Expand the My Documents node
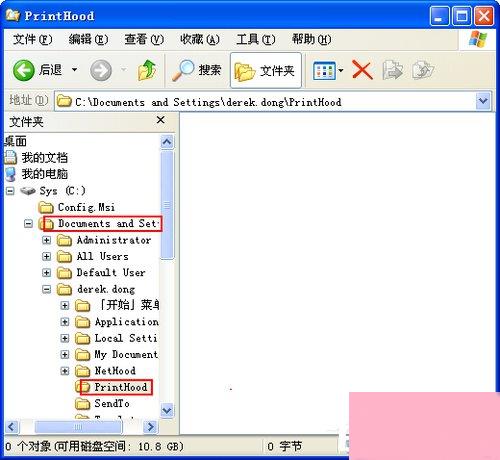The image size is (500, 460). tap(65, 354)
